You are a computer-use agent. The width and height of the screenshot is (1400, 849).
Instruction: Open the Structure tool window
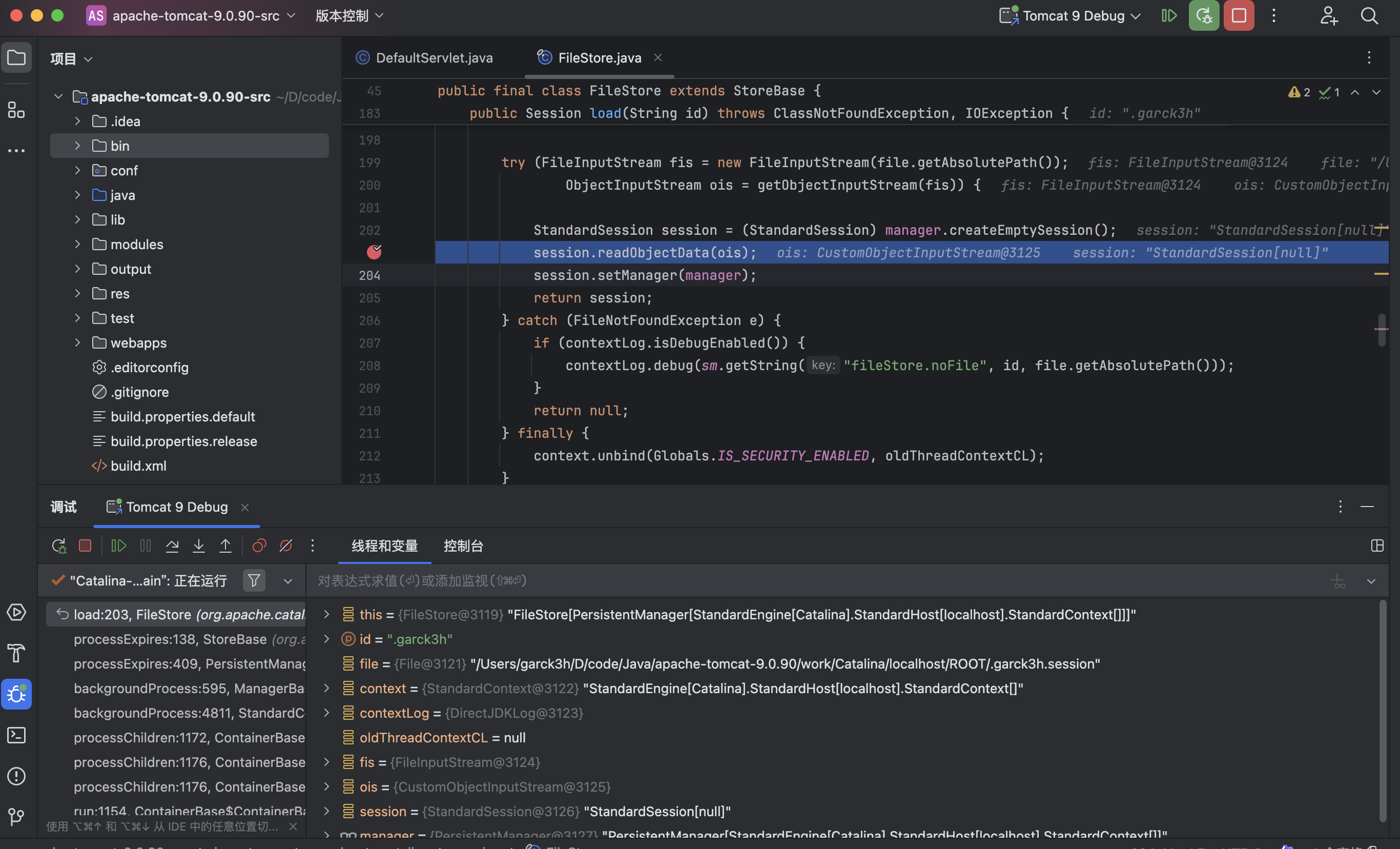(16, 110)
